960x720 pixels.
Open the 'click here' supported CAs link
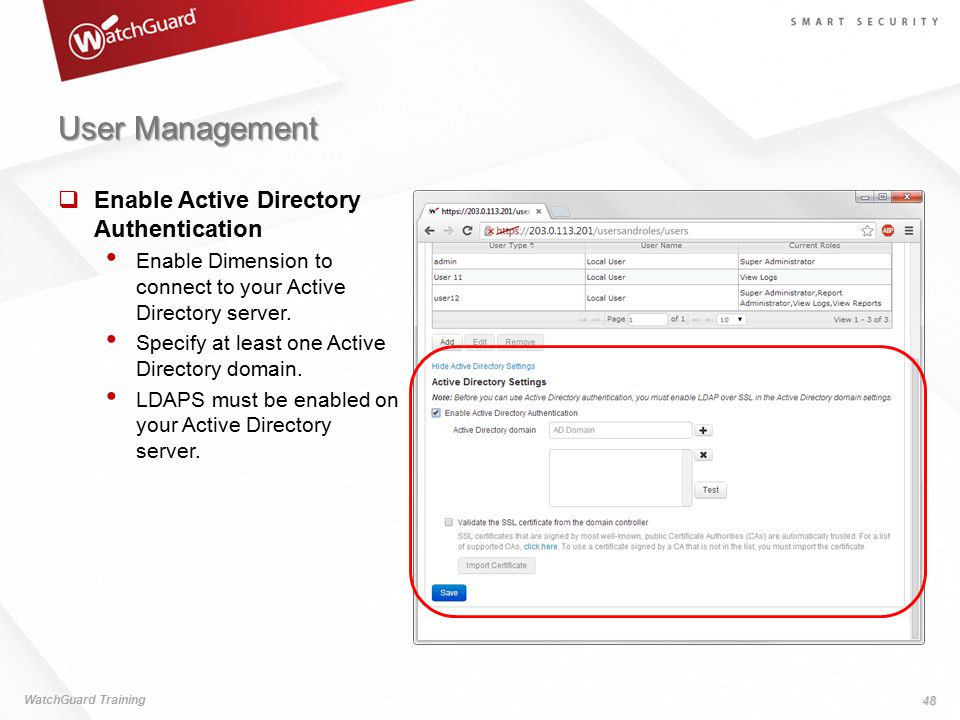coord(541,547)
